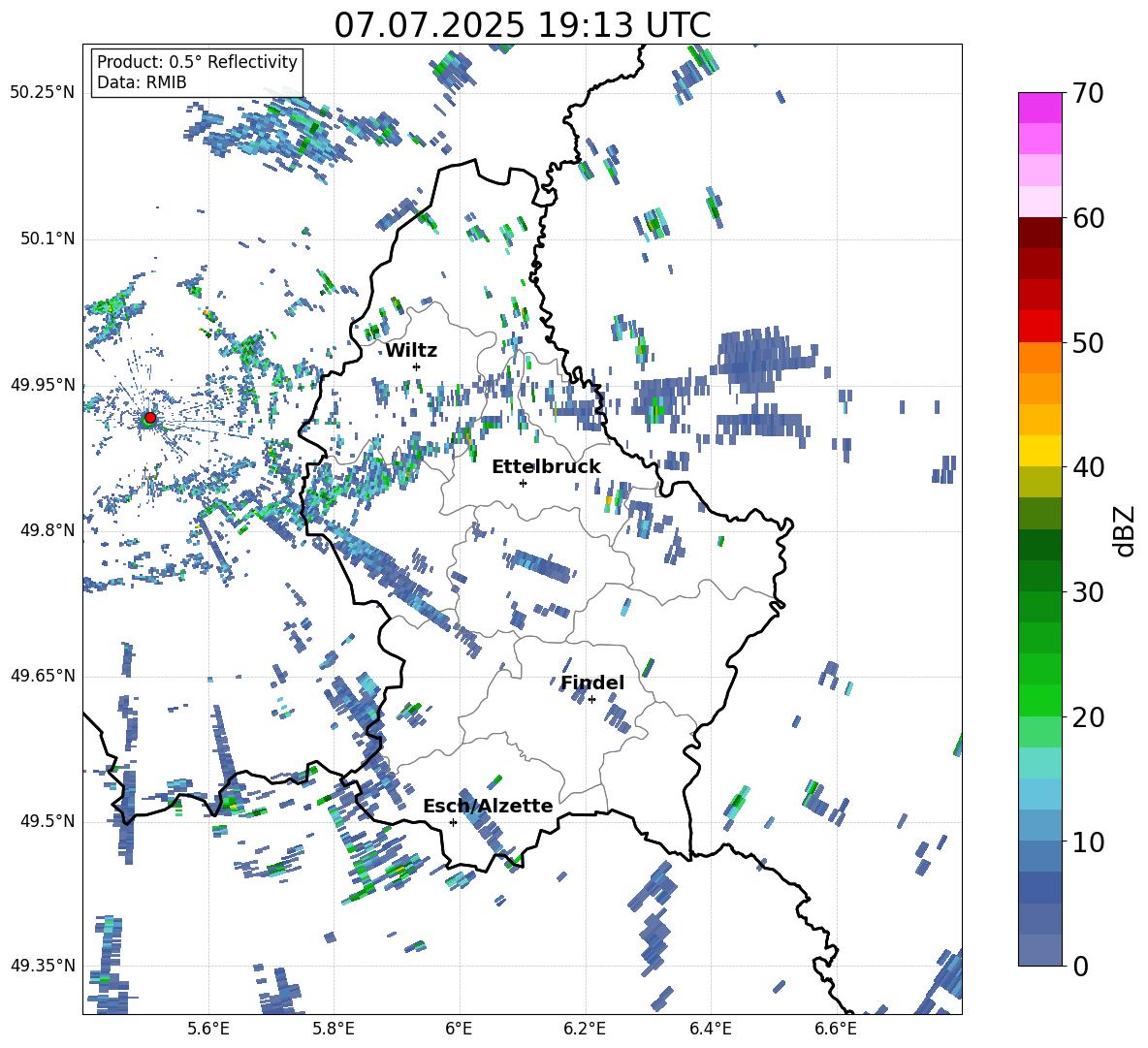
Task: Click the yellow colorbar swatch at 40 dBZ
Action: [1039, 451]
